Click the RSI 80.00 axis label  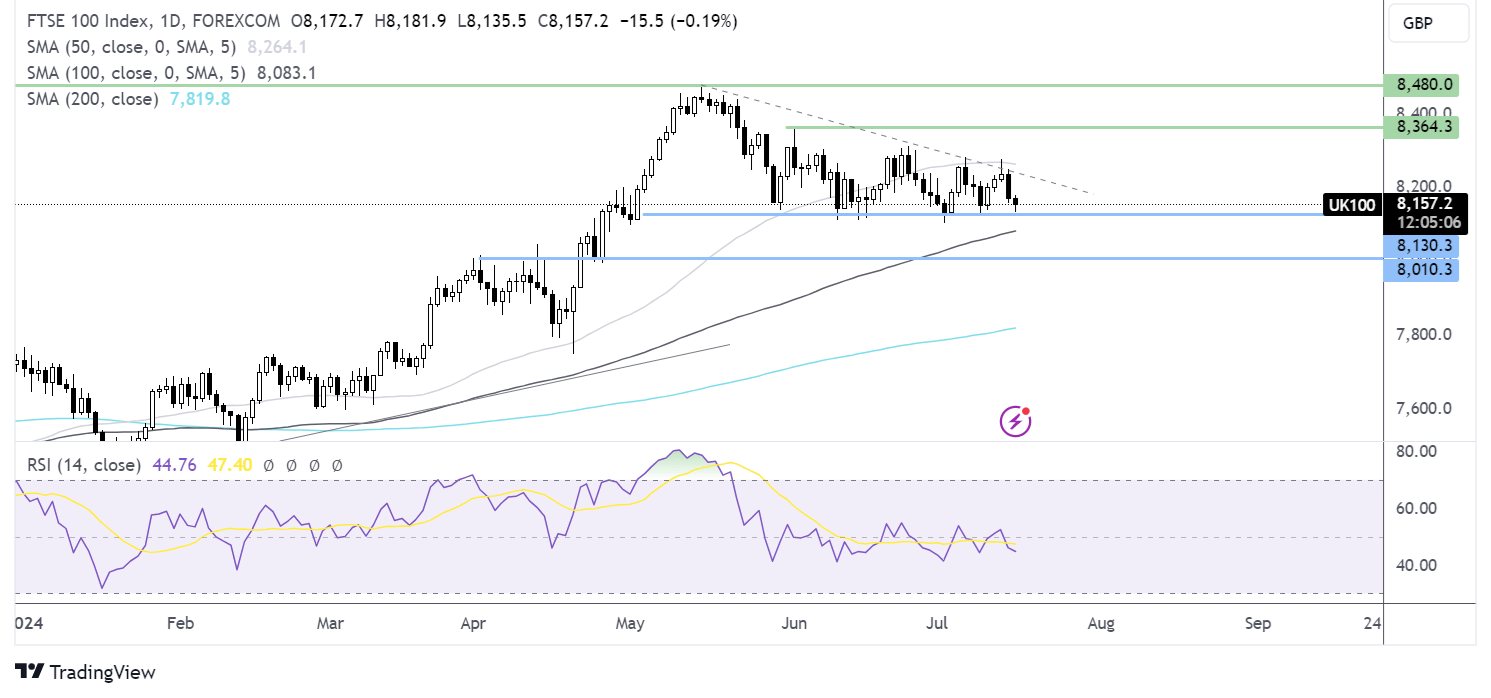(1415, 451)
